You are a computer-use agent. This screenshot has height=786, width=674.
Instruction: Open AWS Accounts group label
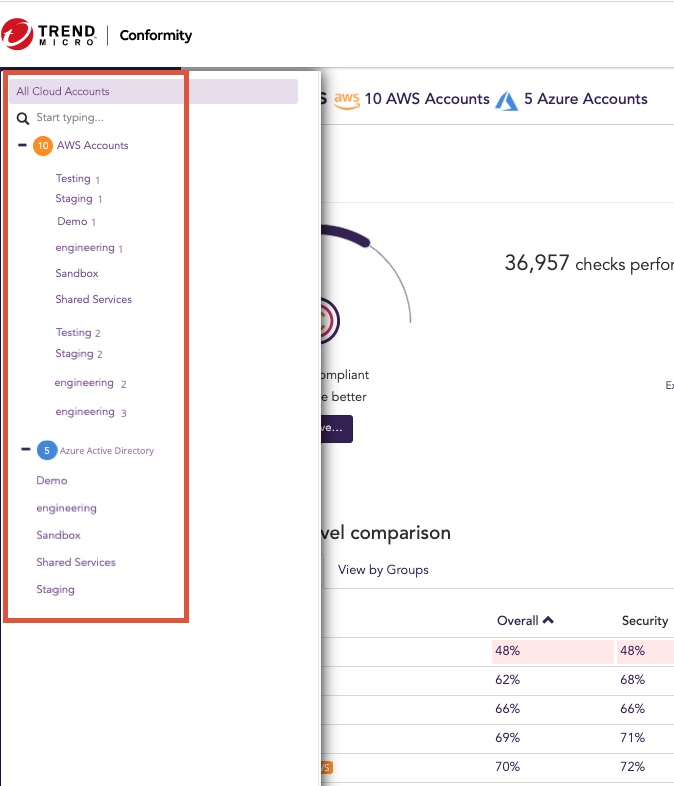(x=93, y=145)
